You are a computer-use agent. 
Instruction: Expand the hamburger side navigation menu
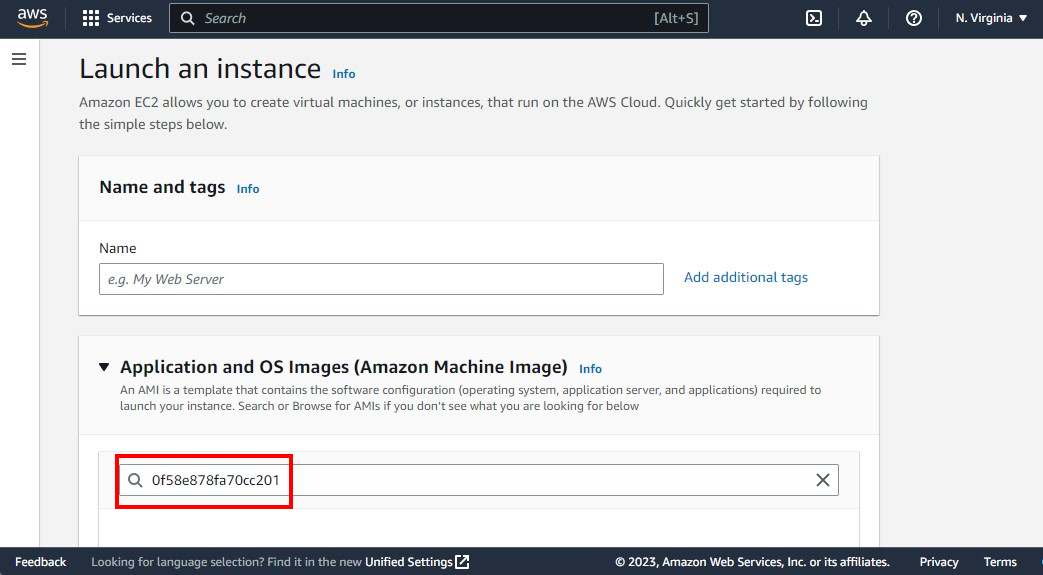(19, 59)
